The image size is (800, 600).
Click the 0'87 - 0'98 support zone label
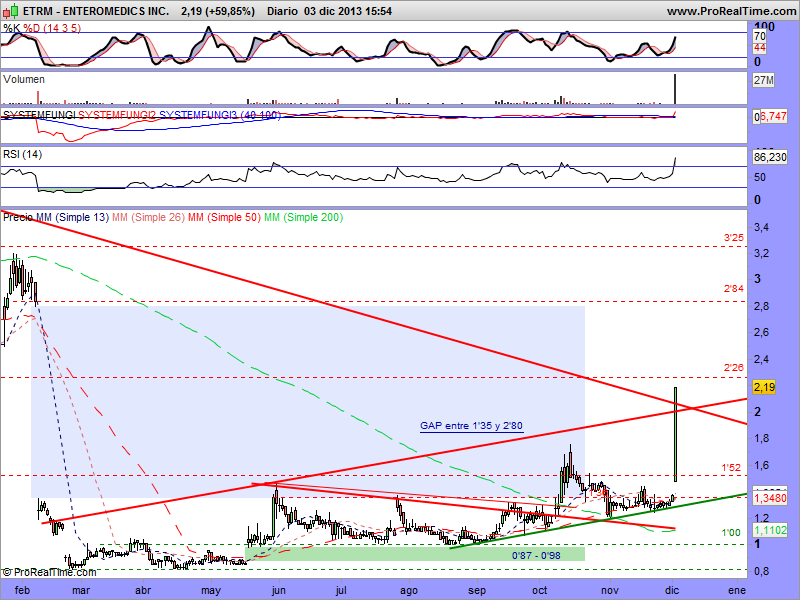coord(536,556)
